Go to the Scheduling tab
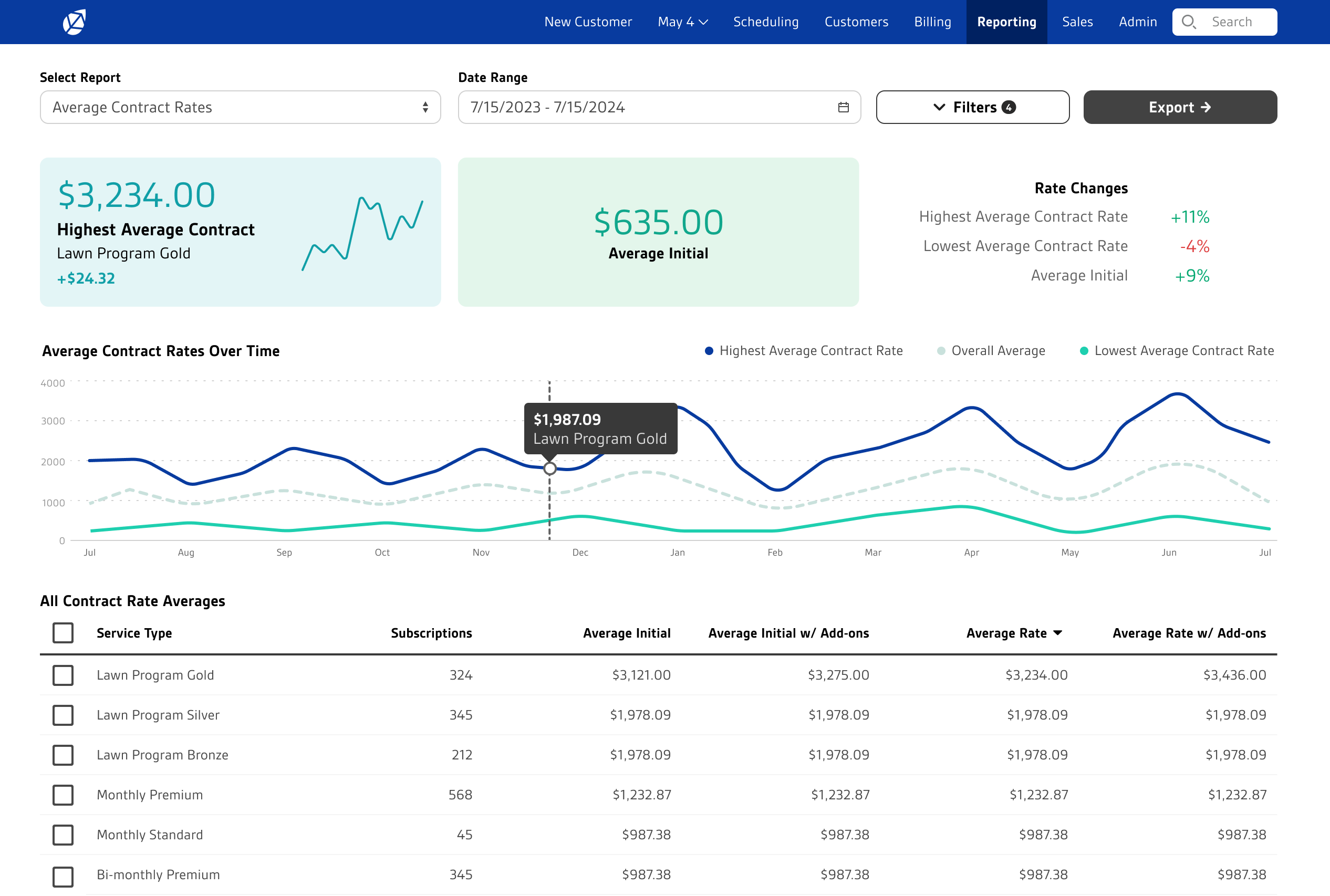Image resolution: width=1330 pixels, height=896 pixels. coord(765,22)
